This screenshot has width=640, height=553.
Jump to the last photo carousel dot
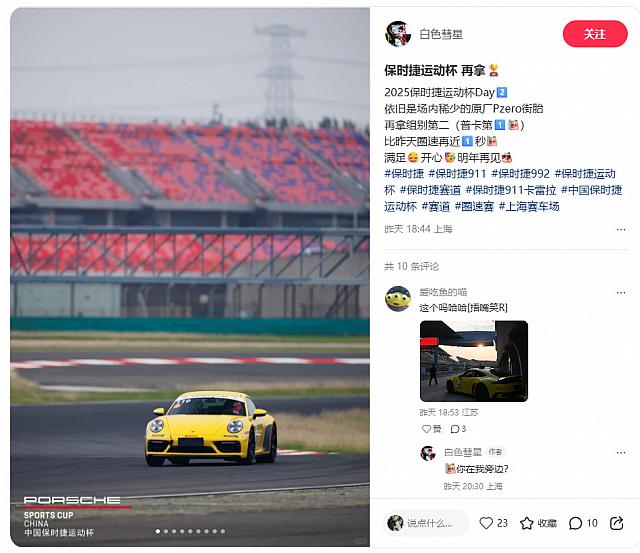tap(223, 531)
